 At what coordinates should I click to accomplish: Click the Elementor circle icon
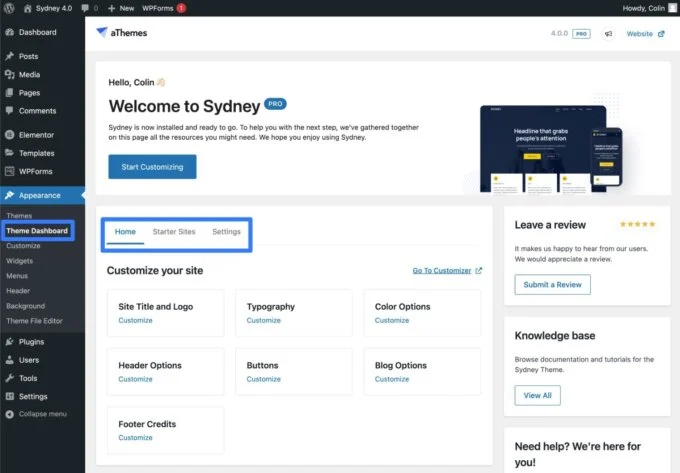pyautogui.click(x=10, y=135)
